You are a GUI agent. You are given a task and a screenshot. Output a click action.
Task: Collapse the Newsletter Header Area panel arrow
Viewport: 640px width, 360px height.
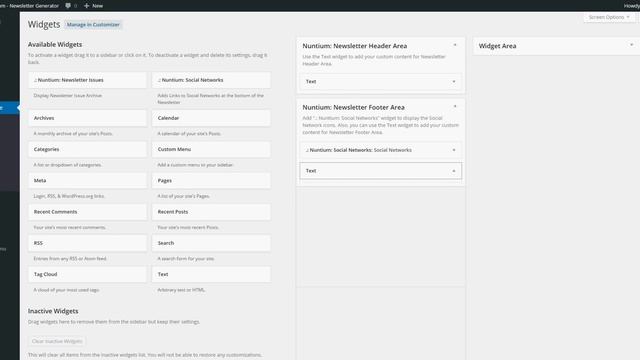(455, 45)
